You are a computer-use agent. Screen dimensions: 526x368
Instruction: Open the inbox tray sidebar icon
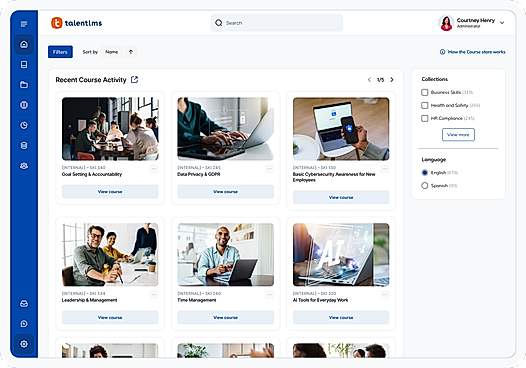pos(24,304)
